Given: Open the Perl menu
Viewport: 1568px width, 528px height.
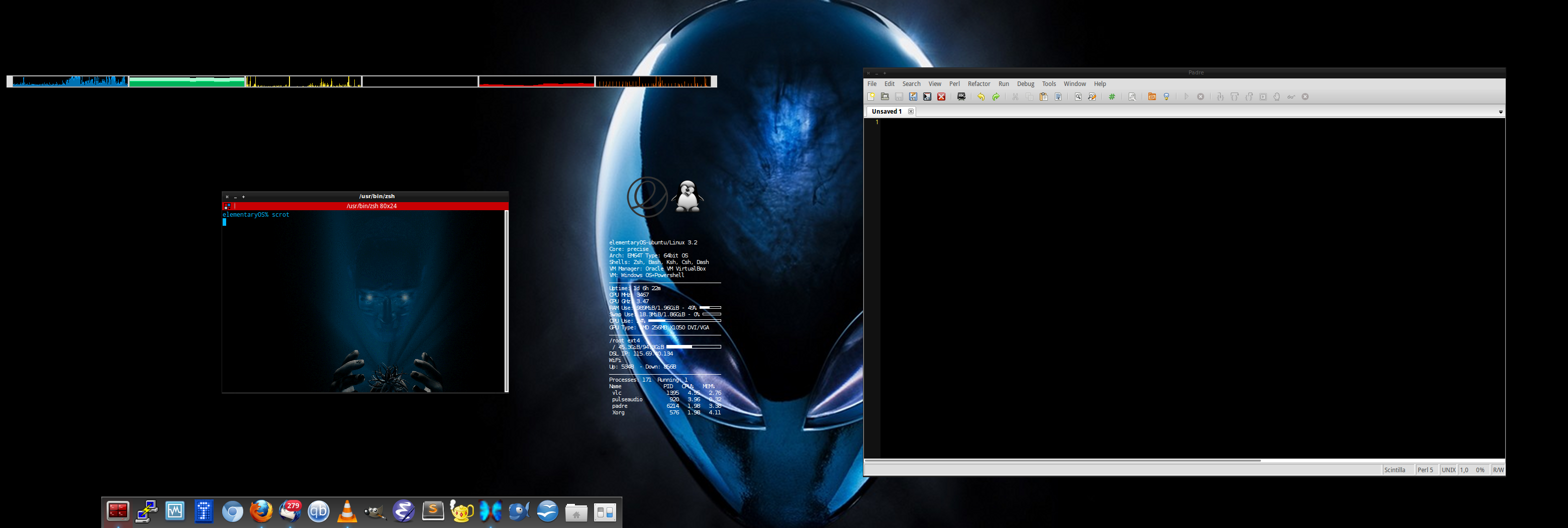Looking at the screenshot, I should click(x=954, y=84).
